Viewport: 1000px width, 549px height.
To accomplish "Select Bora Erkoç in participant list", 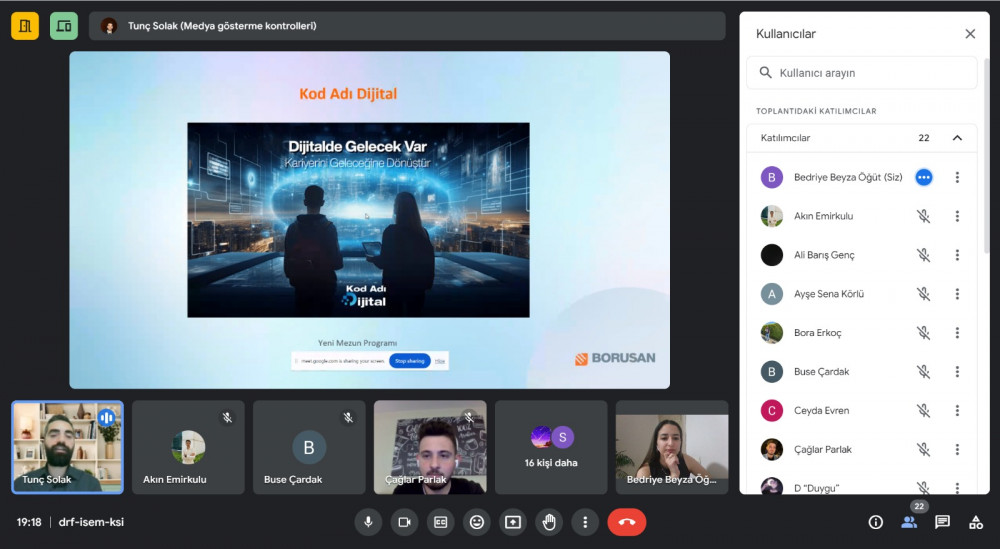I will pos(818,333).
